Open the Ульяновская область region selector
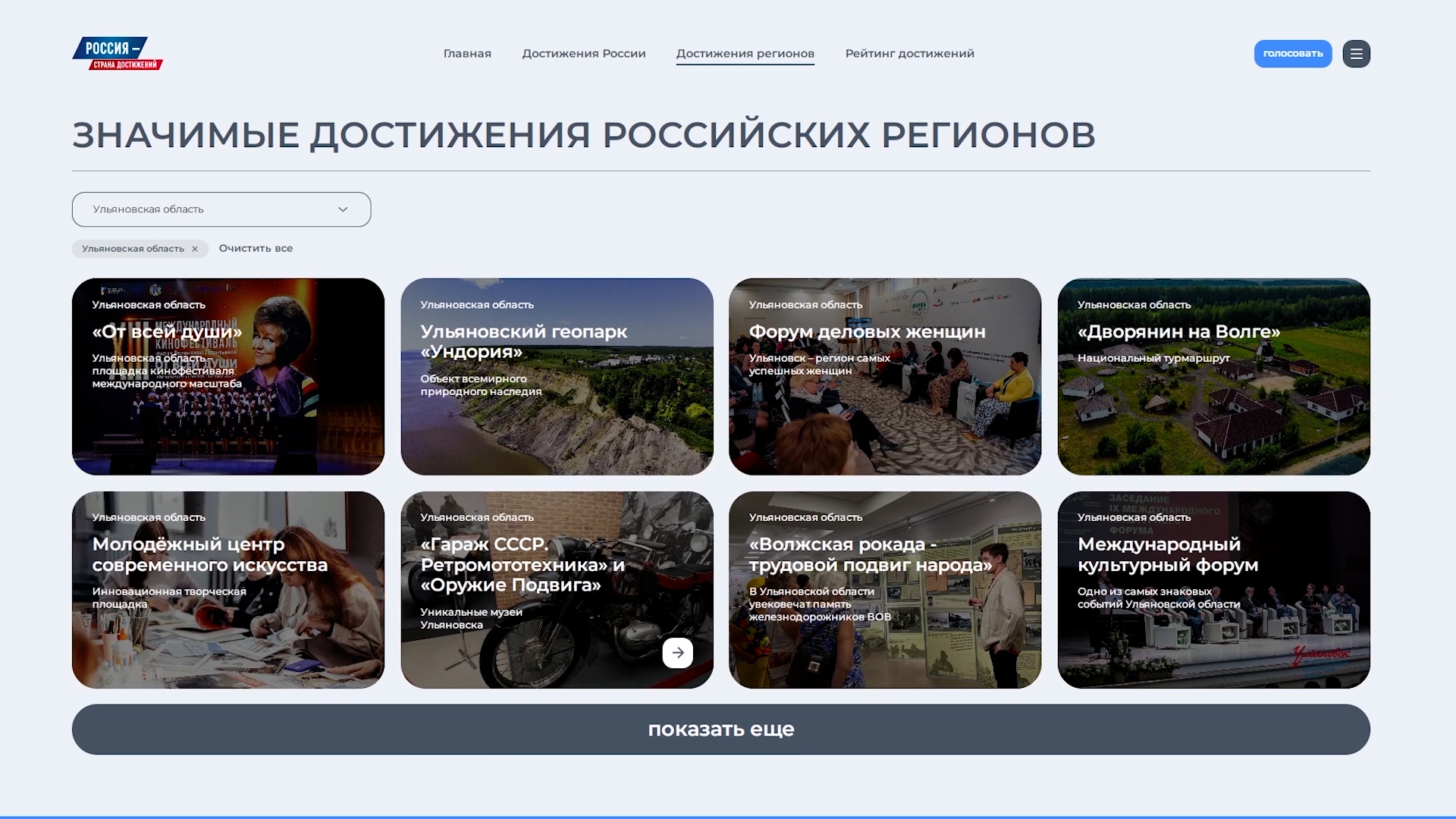The height and width of the screenshot is (819, 1456). tap(205, 209)
